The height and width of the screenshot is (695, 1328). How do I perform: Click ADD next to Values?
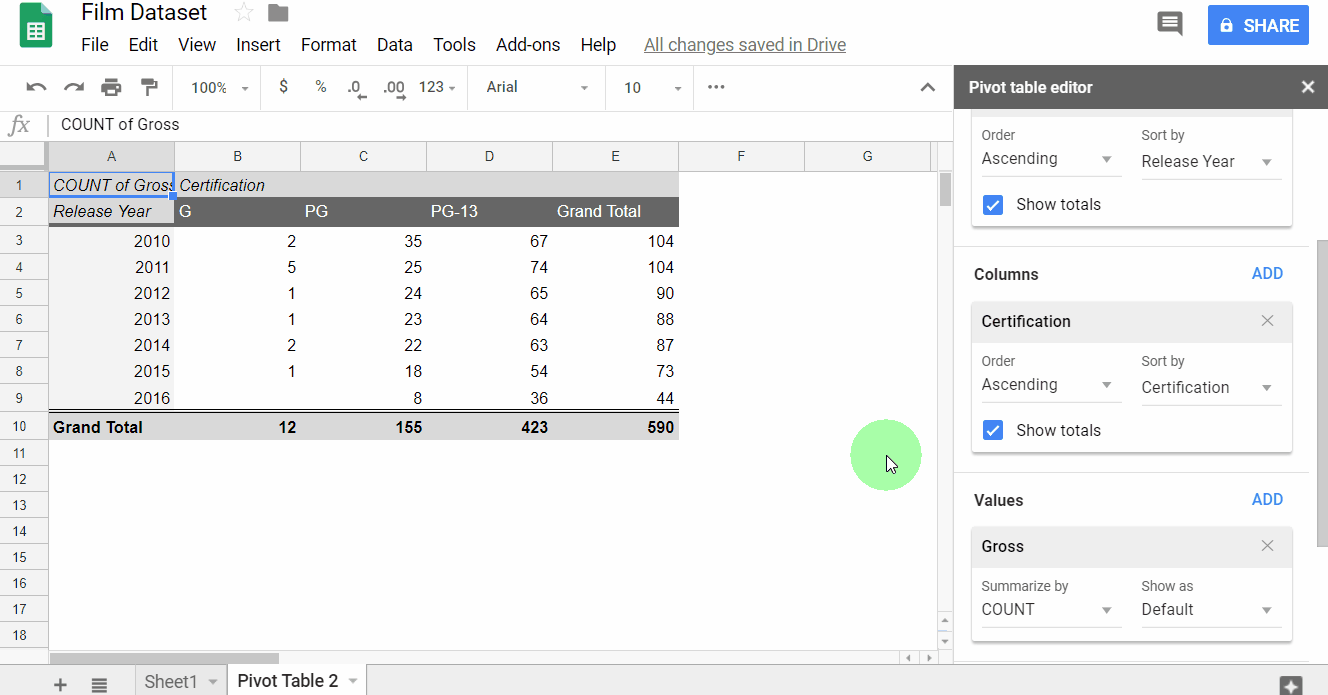pyautogui.click(x=1267, y=500)
